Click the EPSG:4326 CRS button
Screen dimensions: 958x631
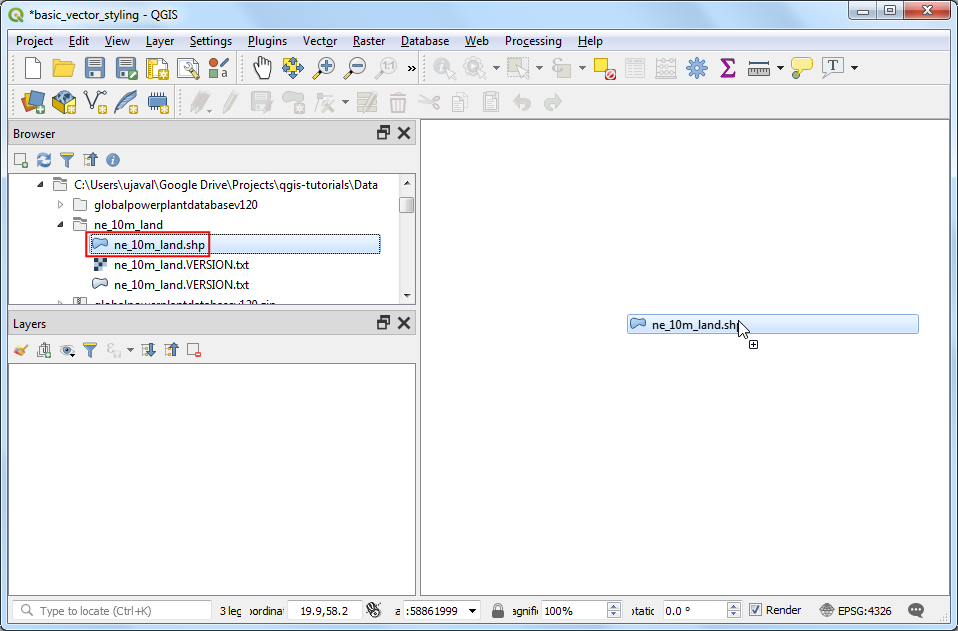tap(855, 610)
